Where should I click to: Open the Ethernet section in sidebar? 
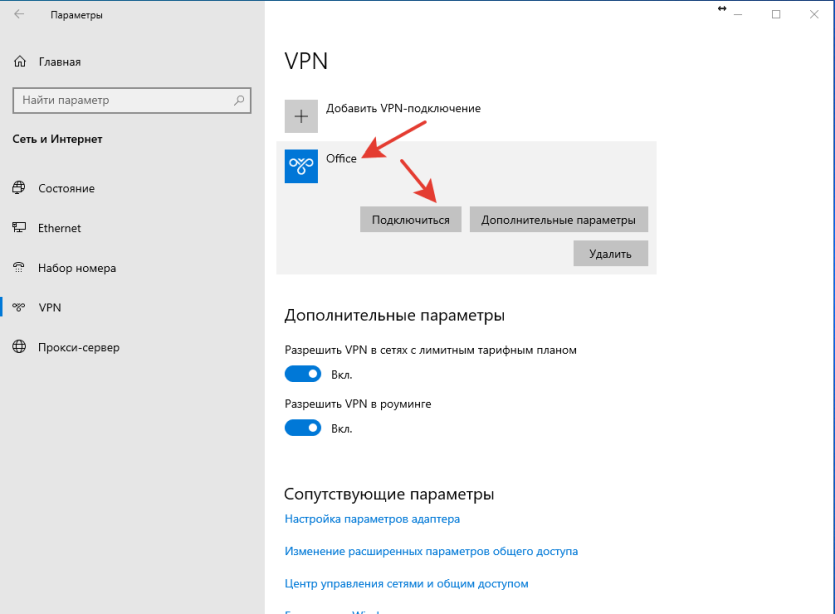pyautogui.click(x=59, y=228)
